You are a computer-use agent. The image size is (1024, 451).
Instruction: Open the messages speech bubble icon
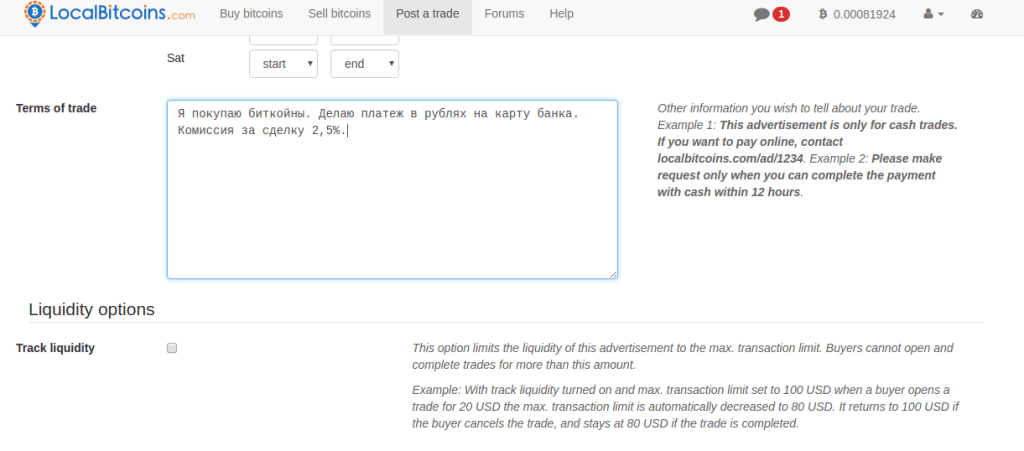(x=762, y=15)
